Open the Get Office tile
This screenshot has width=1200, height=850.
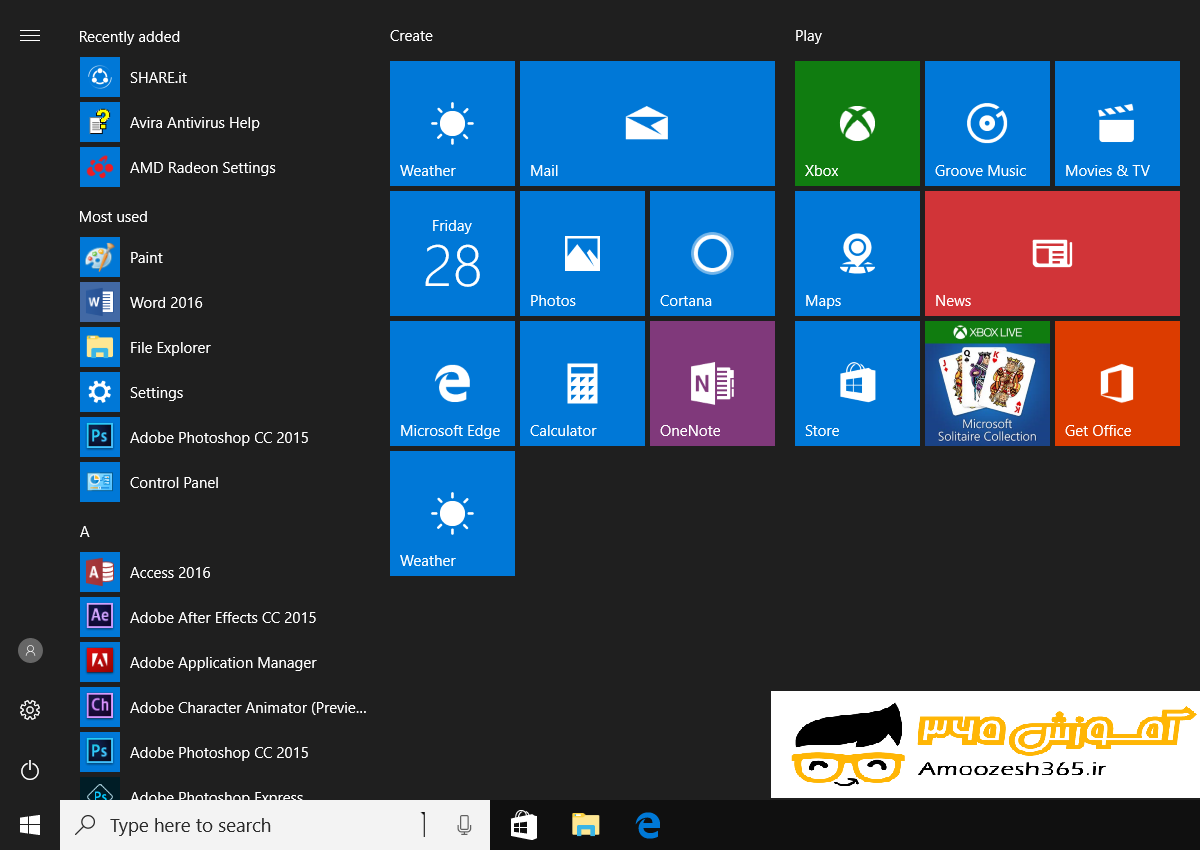pos(1117,383)
